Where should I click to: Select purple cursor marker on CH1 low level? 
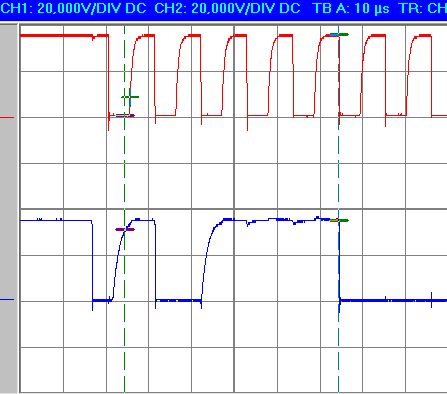coord(125,116)
